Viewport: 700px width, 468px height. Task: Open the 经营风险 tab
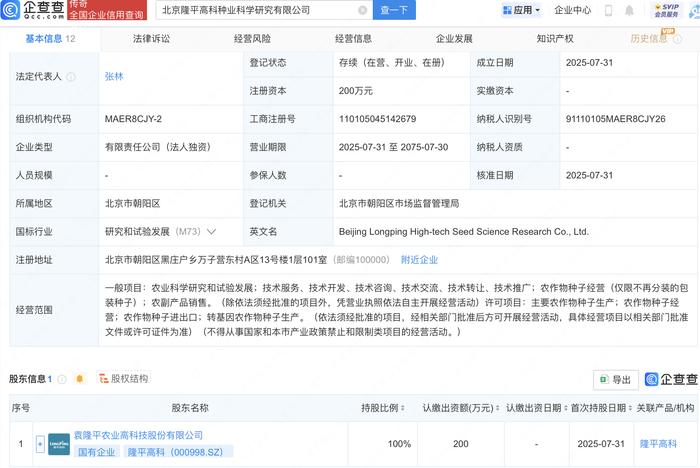pyautogui.click(x=252, y=39)
